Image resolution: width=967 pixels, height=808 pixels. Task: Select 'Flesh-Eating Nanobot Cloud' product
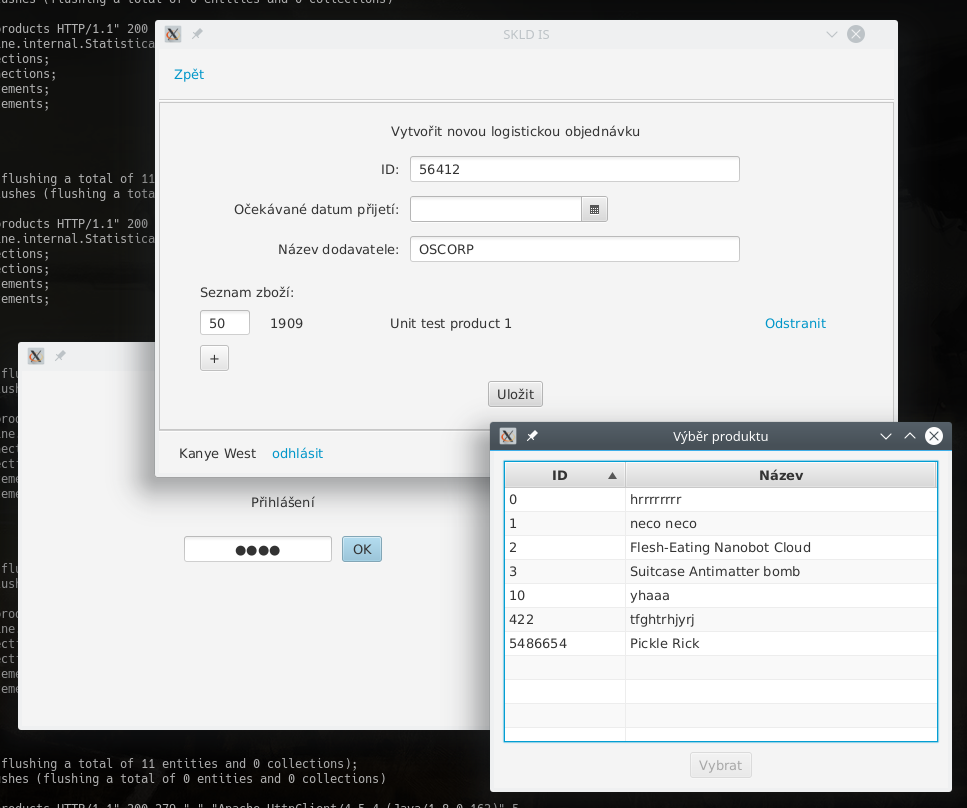click(x=720, y=548)
